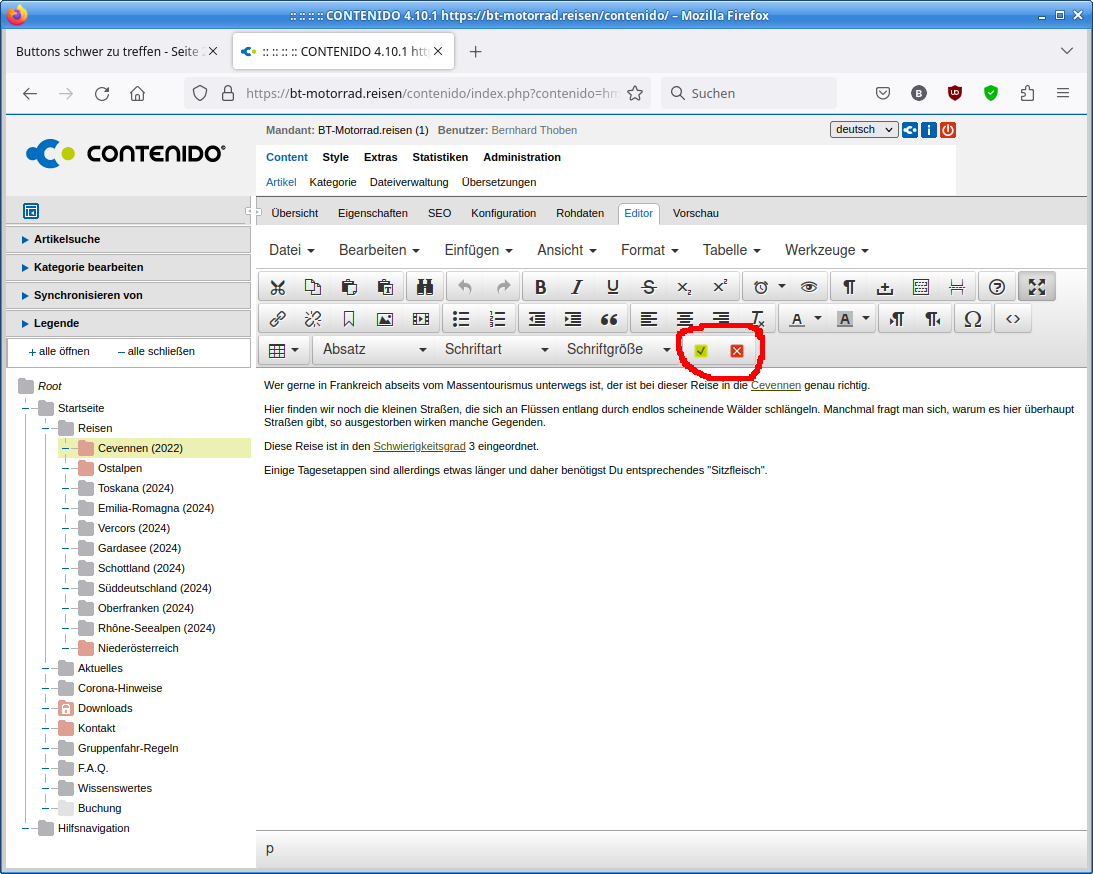Expand the Artikelsuche panel
The image size is (1093, 874).
coord(67,239)
